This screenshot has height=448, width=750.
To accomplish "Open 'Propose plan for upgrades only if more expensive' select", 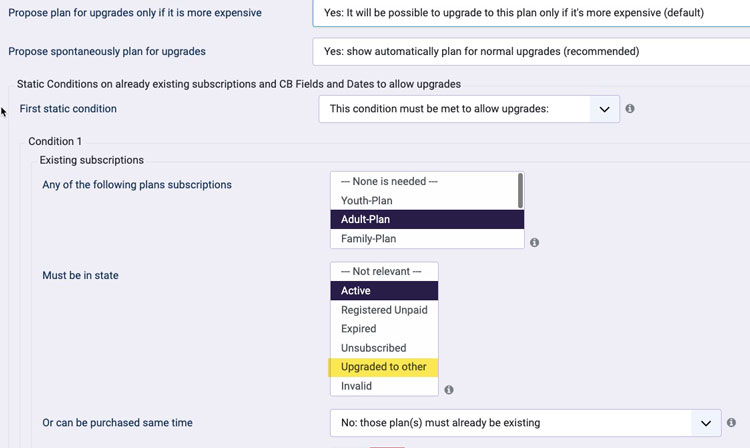I will pos(531,13).
